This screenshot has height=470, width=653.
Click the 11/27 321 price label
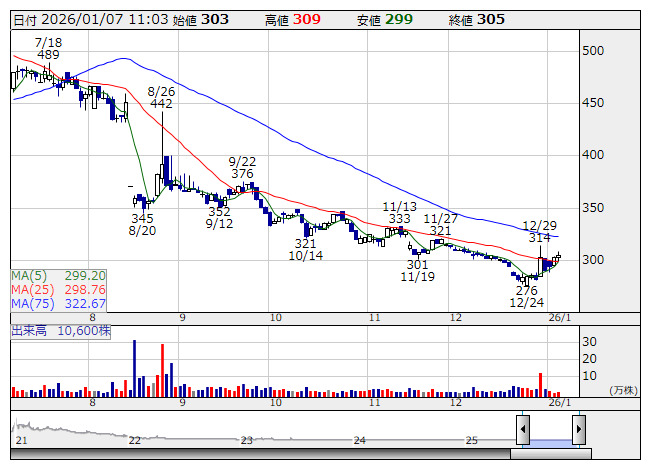(441, 225)
